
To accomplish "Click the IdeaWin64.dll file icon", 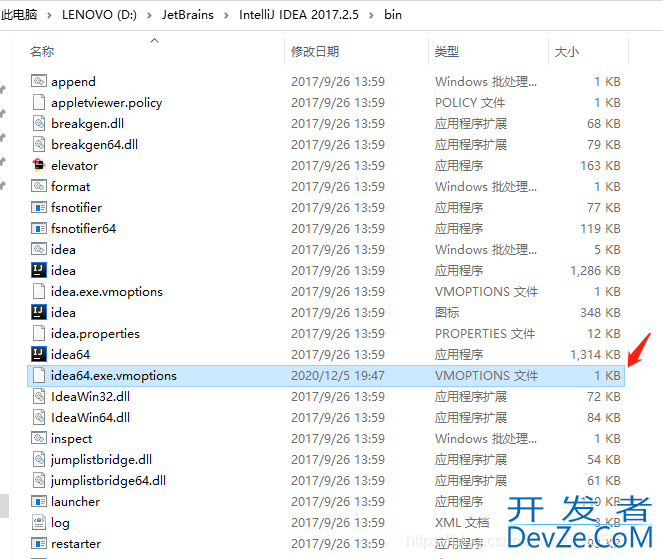I will point(39,417).
